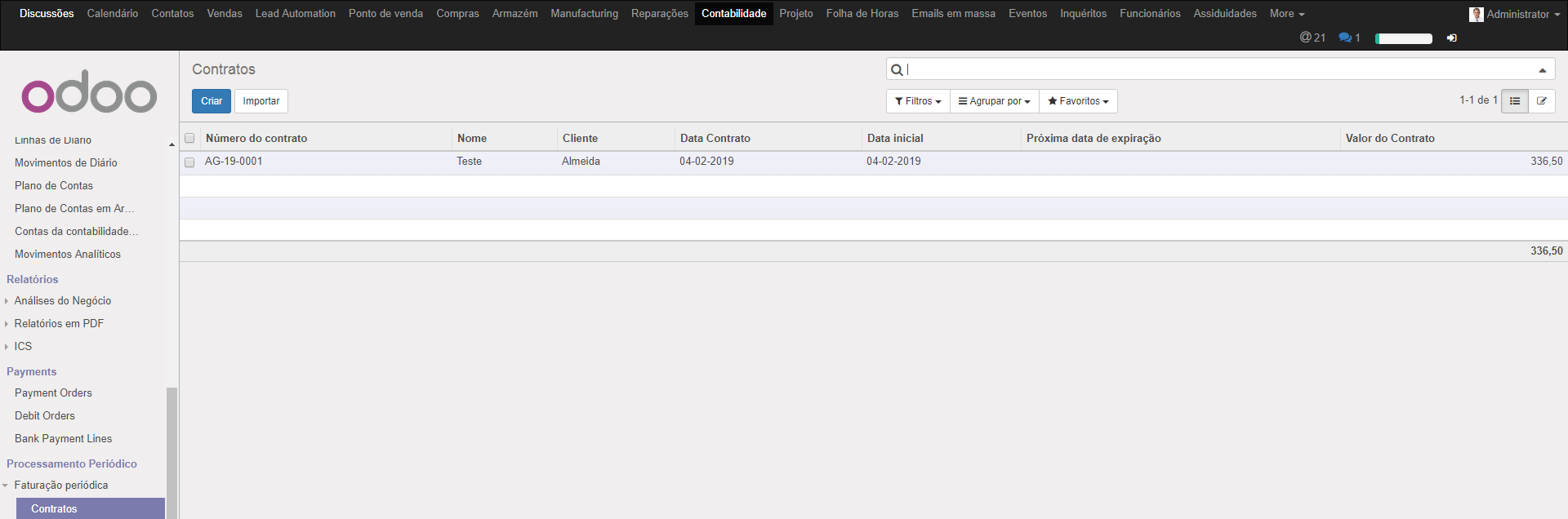Open the Vendas menu
Image resolution: width=1568 pixels, height=519 pixels.
click(225, 14)
